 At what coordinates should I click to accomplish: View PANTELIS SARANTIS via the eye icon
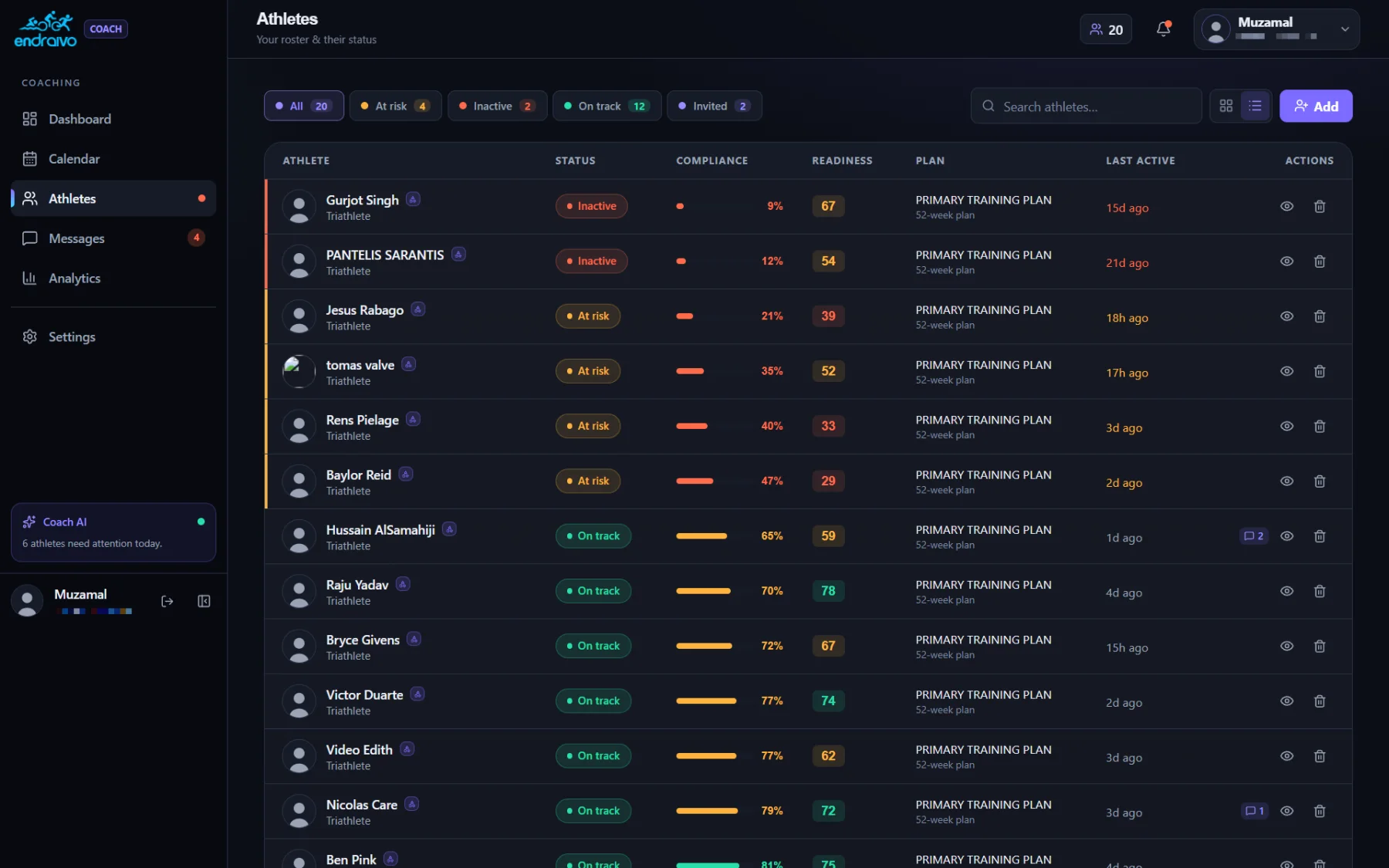click(1287, 261)
